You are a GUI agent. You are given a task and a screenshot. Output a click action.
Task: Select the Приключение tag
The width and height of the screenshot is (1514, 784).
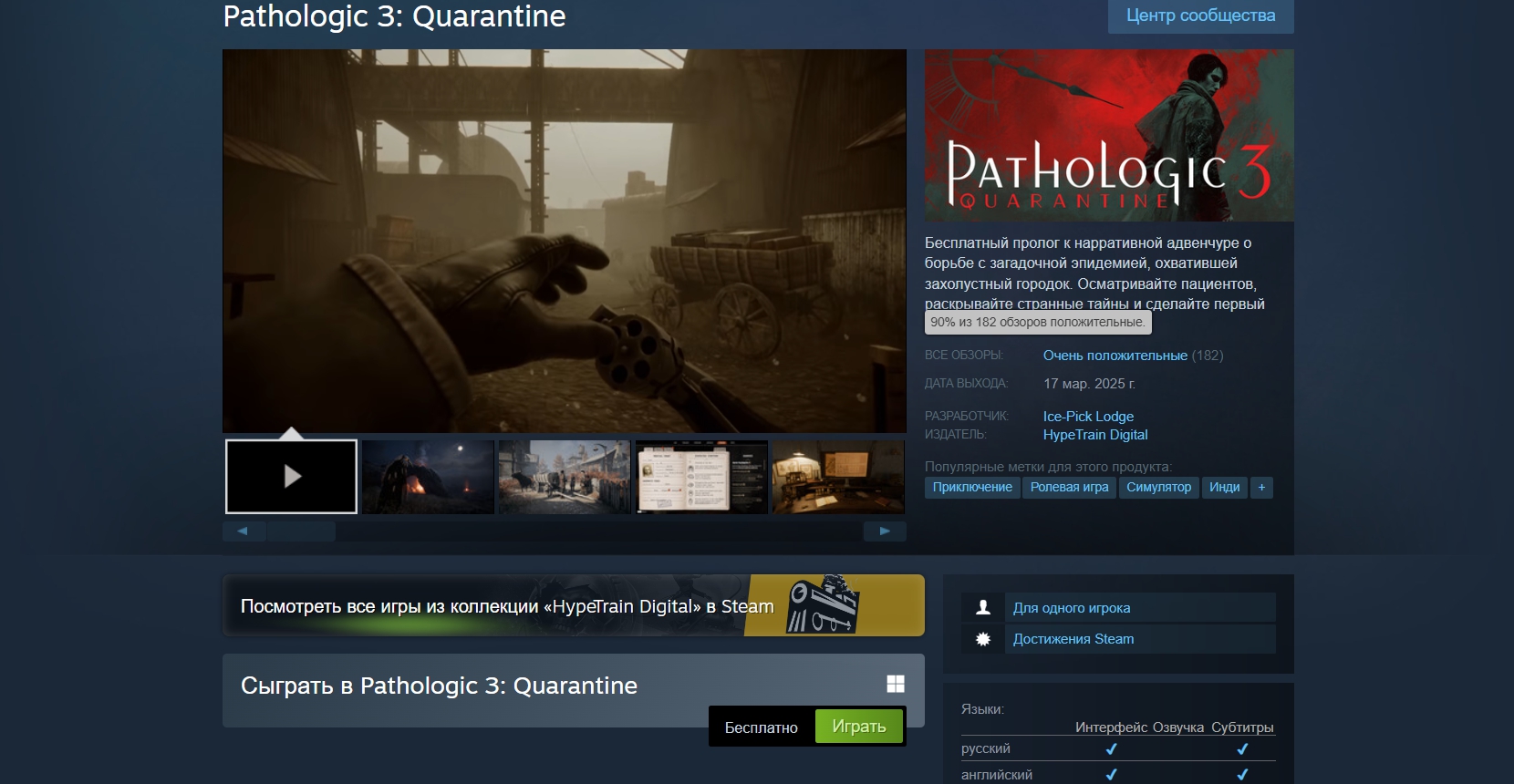[972, 488]
